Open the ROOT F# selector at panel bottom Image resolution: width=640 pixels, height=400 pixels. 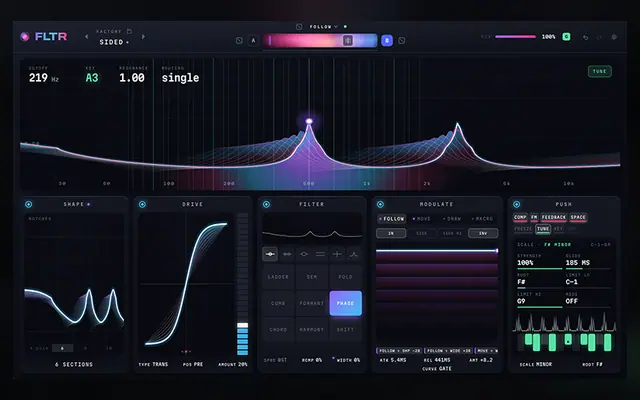592,364
